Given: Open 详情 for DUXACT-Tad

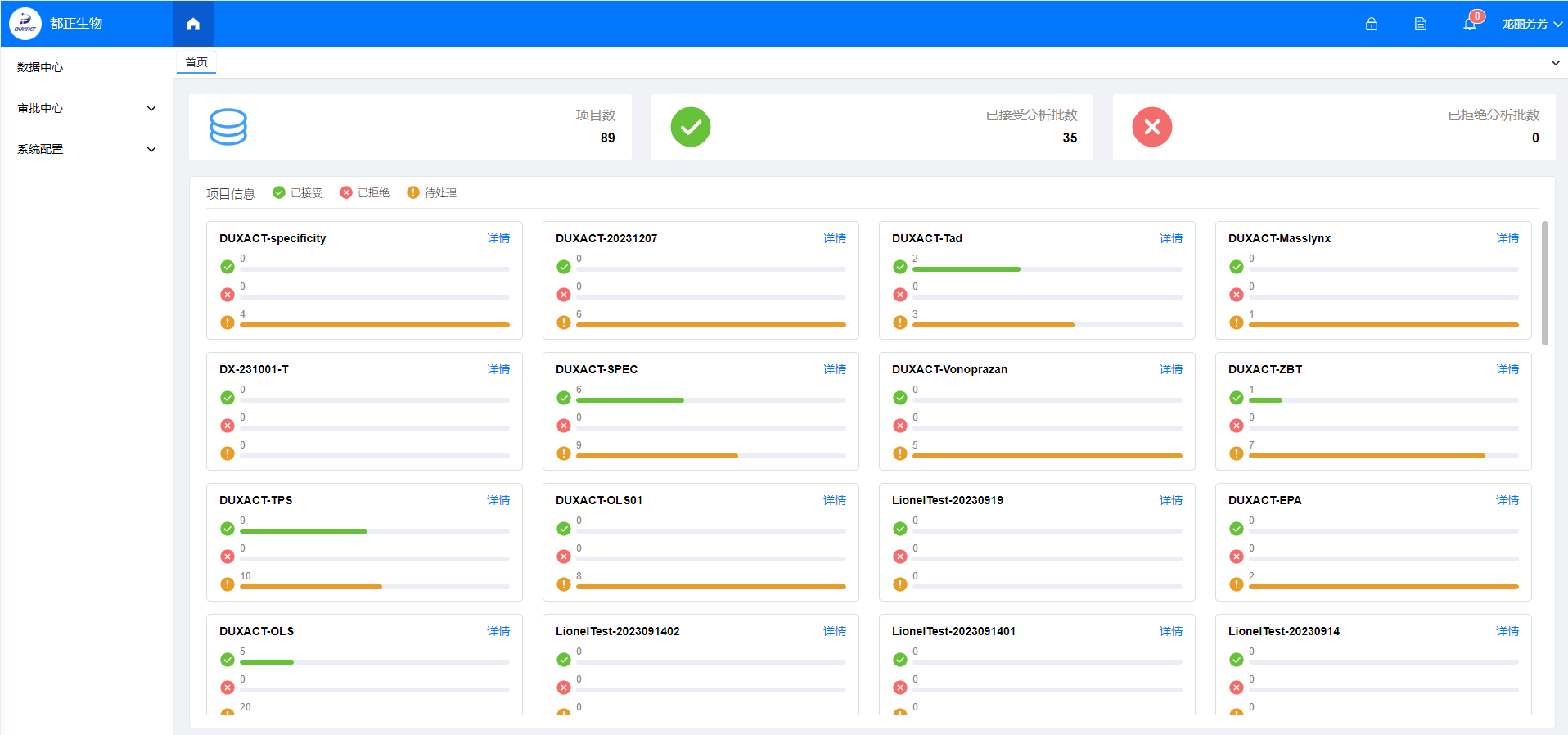Looking at the screenshot, I should [1171, 238].
